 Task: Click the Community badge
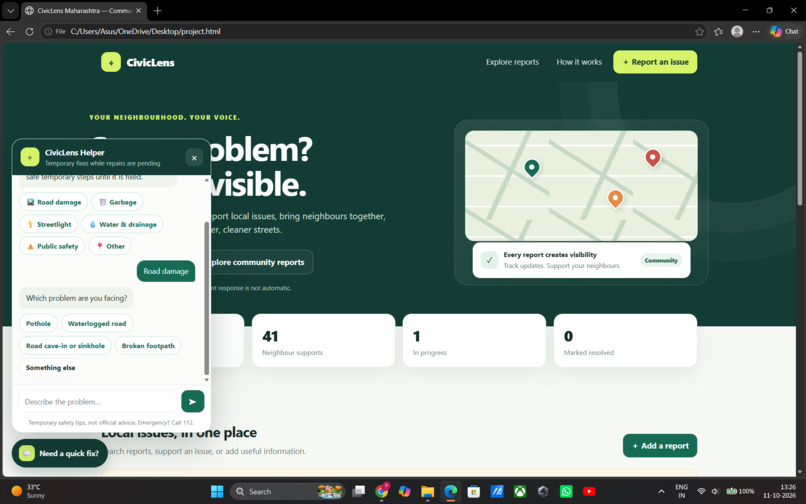pyautogui.click(x=661, y=260)
